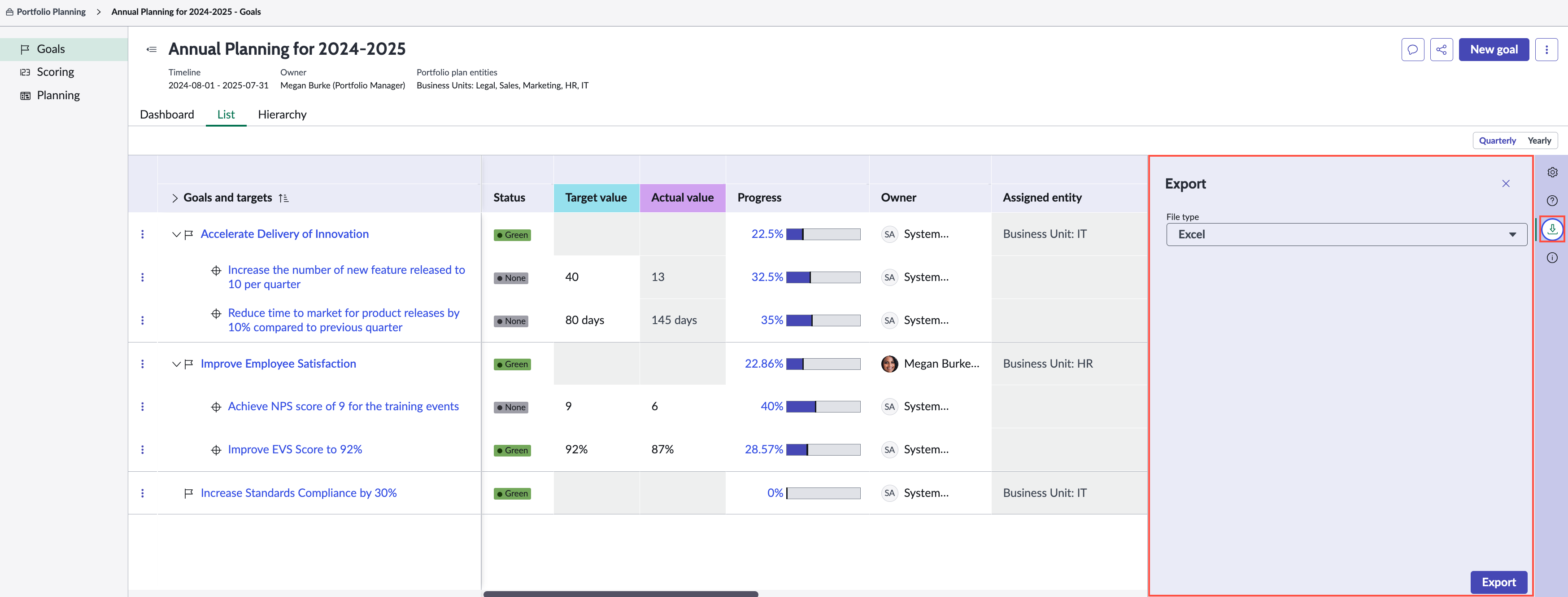The height and width of the screenshot is (597, 1568).
Task: Click the 40% progress bar for NPS
Action: 823,407
